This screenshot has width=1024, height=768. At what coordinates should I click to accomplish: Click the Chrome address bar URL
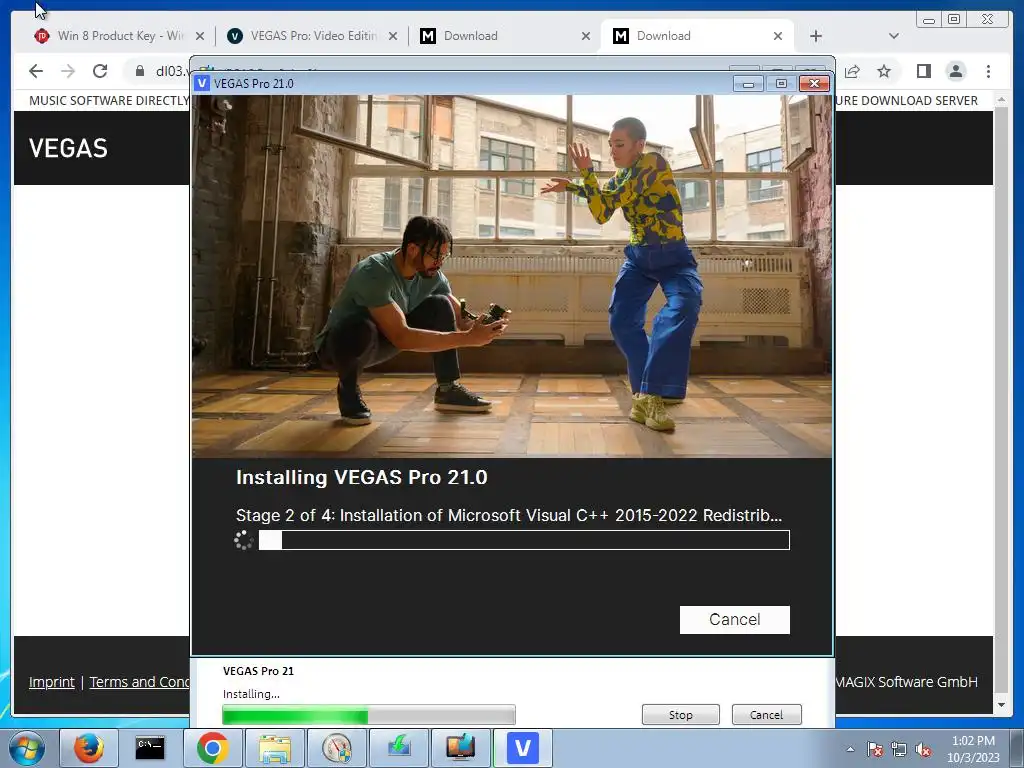pos(170,71)
